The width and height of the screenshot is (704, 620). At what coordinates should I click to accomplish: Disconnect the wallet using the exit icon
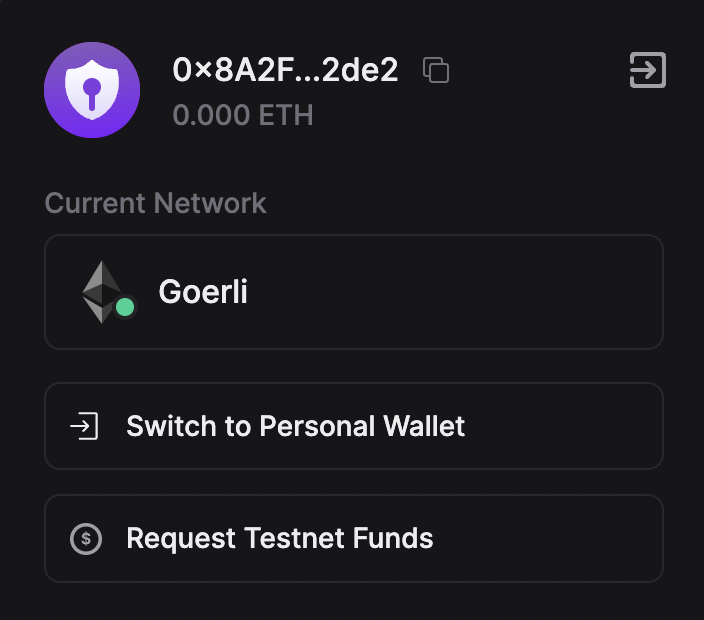coord(647,70)
